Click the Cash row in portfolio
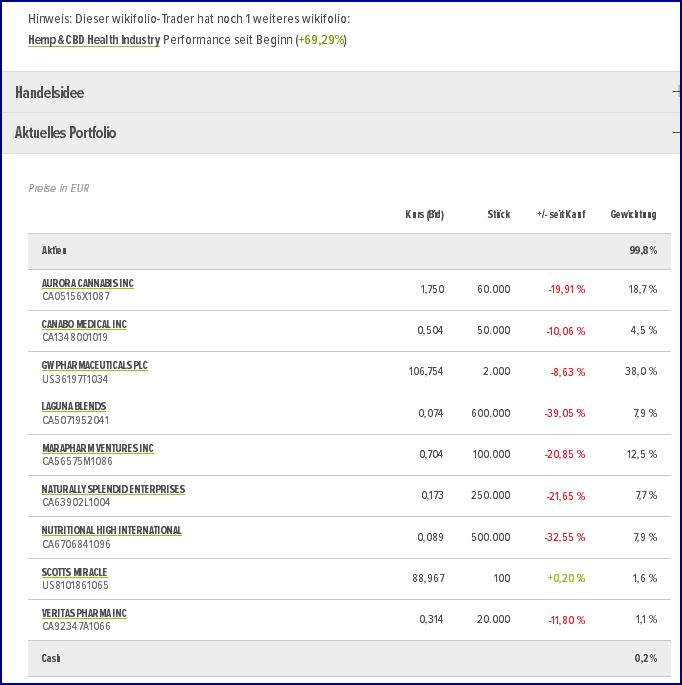The height and width of the screenshot is (685, 682). 342,658
